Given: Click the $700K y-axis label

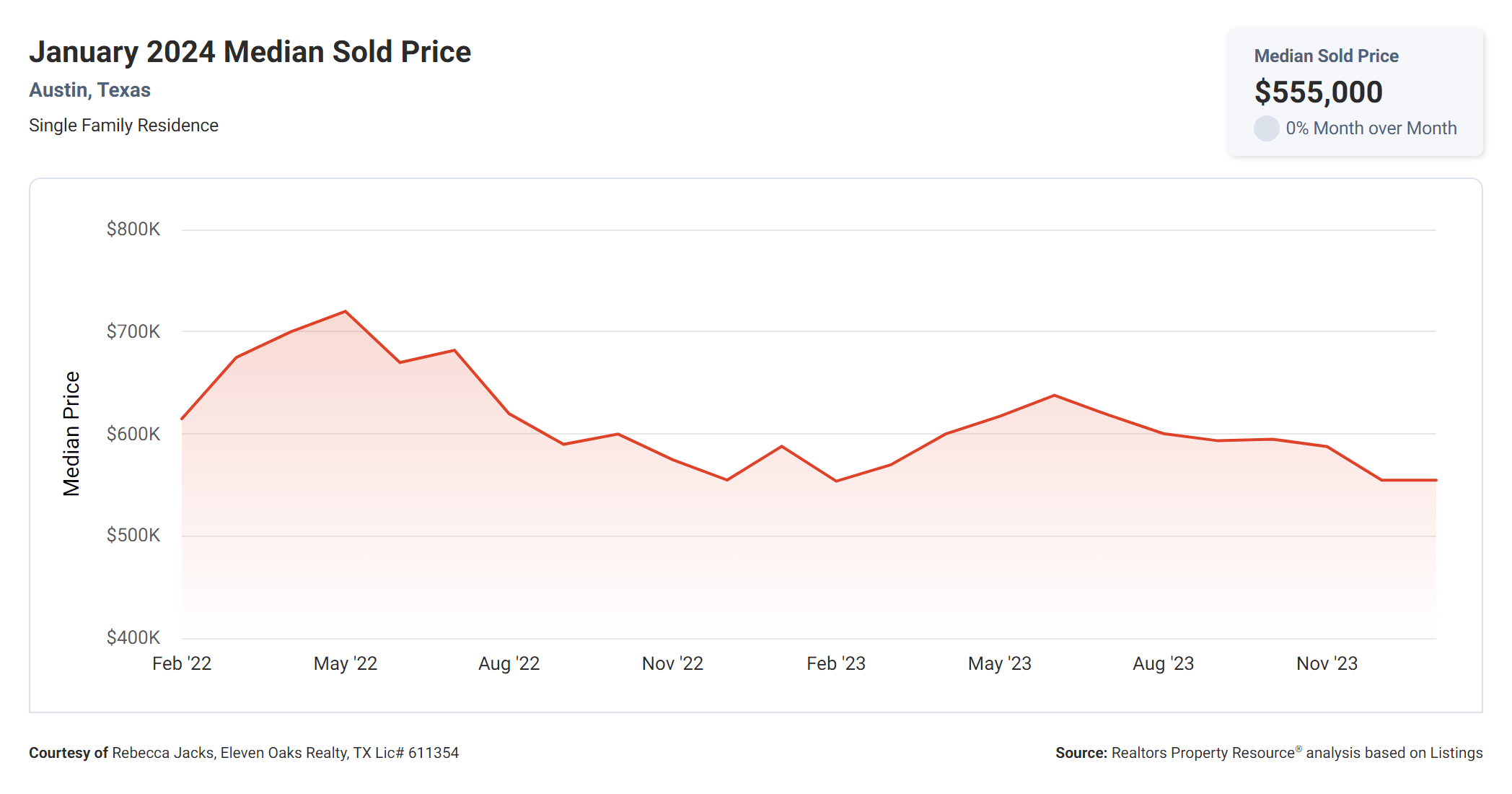Looking at the screenshot, I should pyautogui.click(x=133, y=332).
